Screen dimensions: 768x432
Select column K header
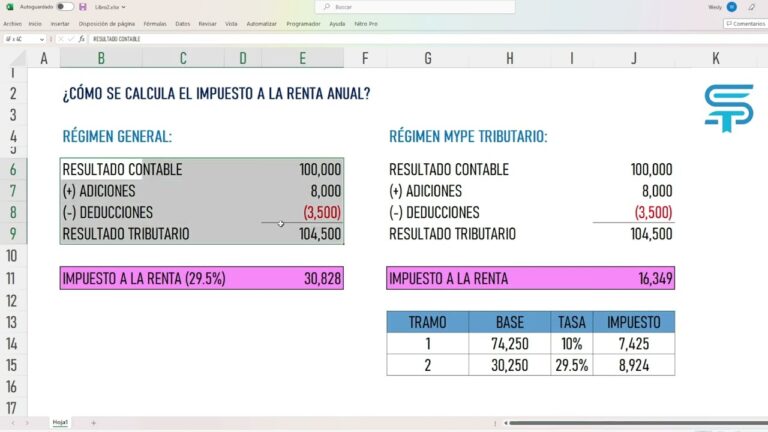[716, 58]
